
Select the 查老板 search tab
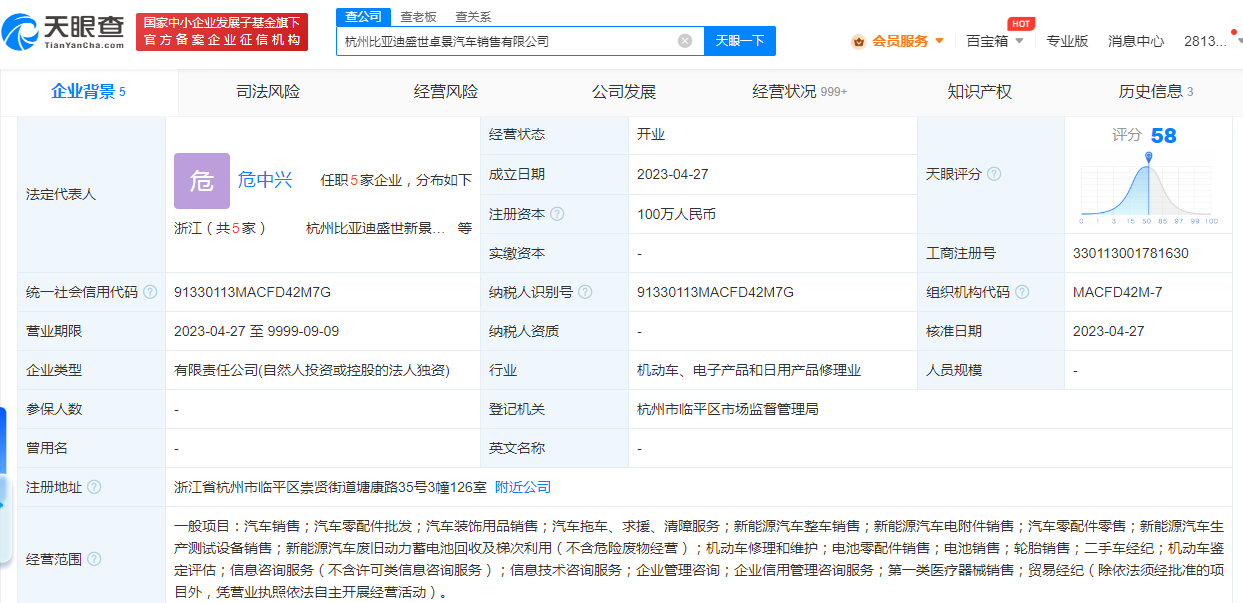pos(418,16)
